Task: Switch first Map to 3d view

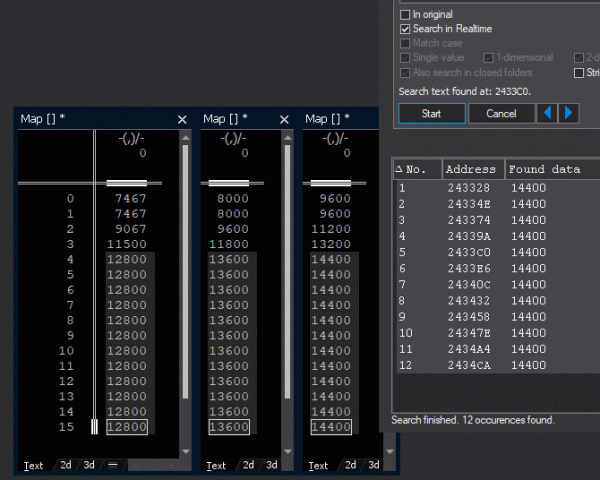Action: click(x=89, y=465)
